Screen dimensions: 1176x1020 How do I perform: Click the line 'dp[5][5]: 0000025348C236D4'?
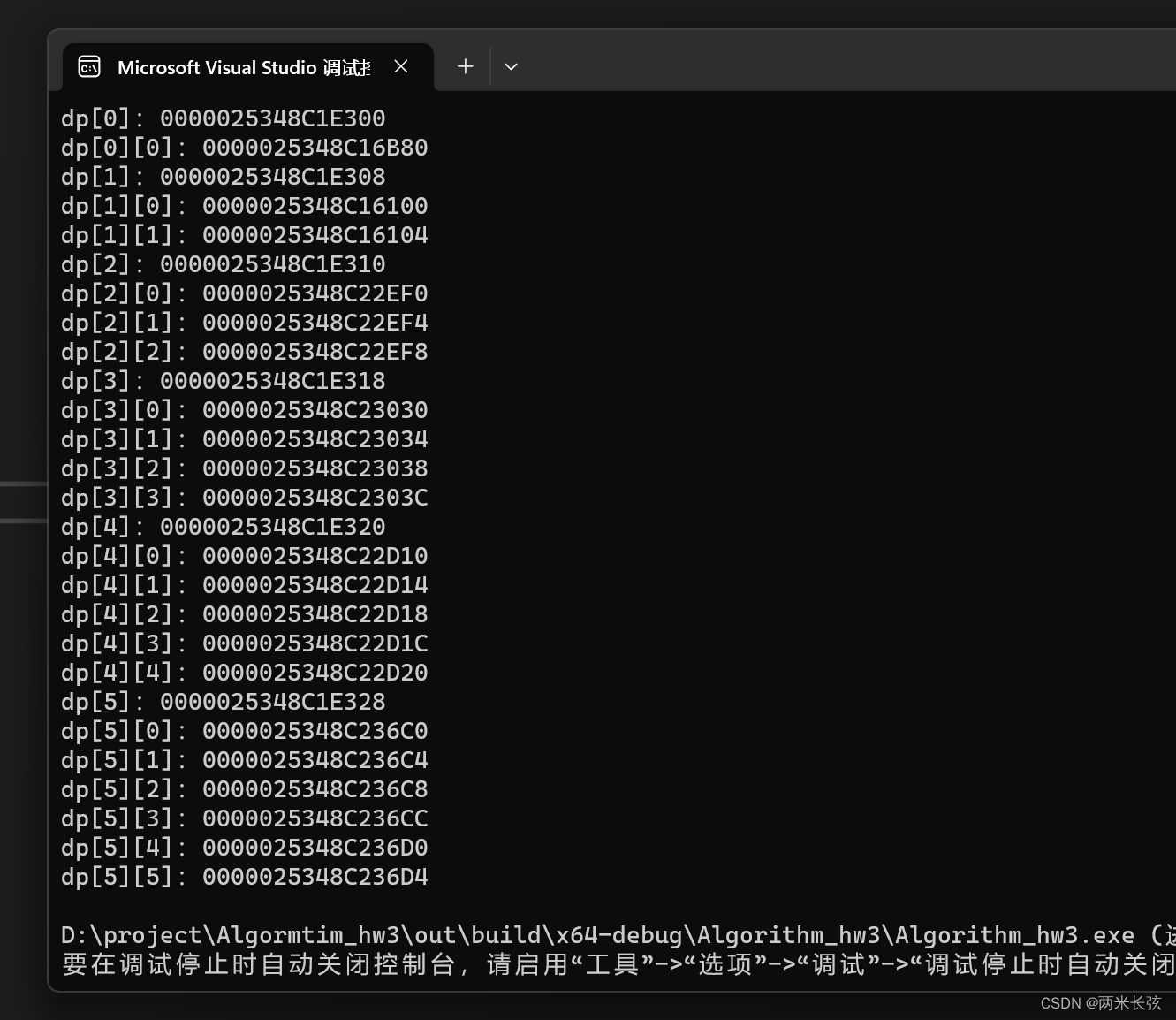[245, 877]
